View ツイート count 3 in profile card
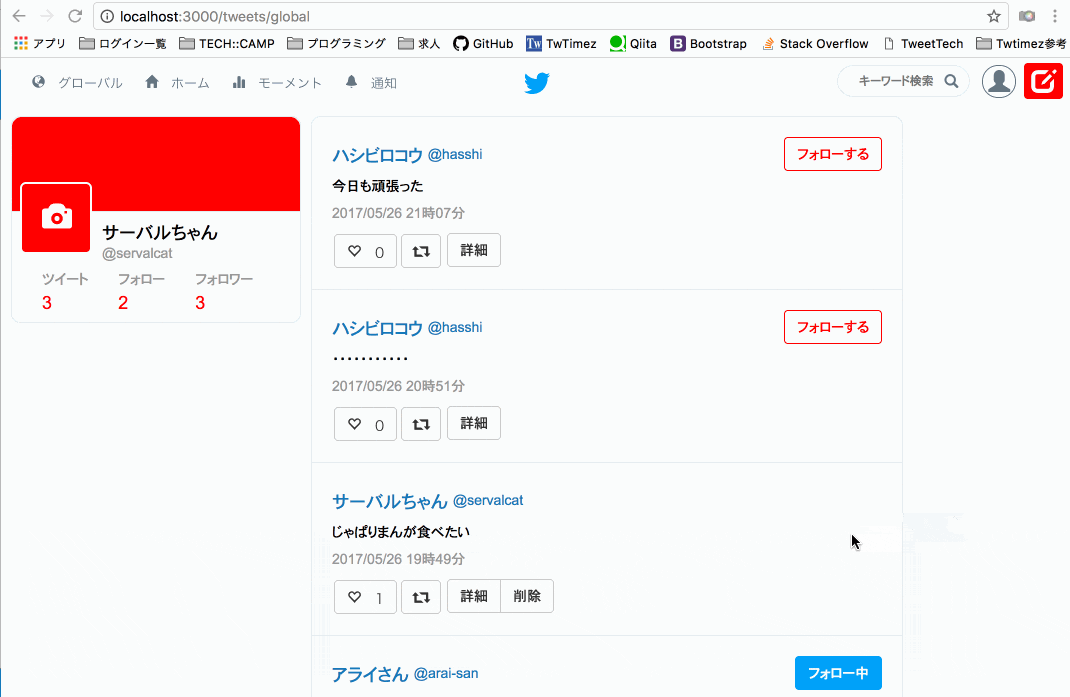Viewport: 1070px width, 697px height. (46, 303)
